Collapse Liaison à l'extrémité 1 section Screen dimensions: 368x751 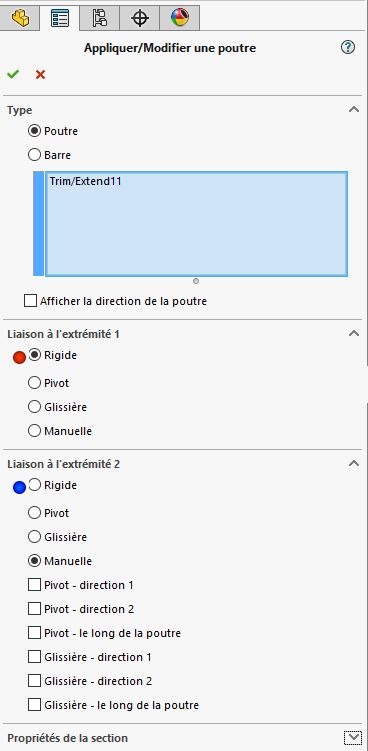(354, 333)
